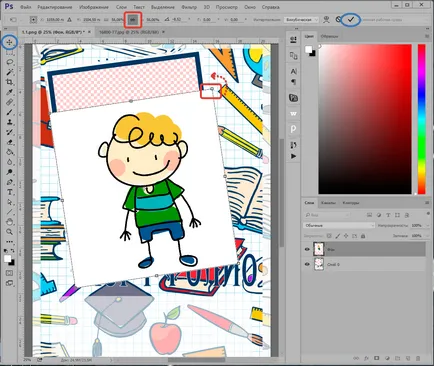The height and width of the screenshot is (366, 434).
Task: Select the Blur tool
Action: tap(9, 162)
